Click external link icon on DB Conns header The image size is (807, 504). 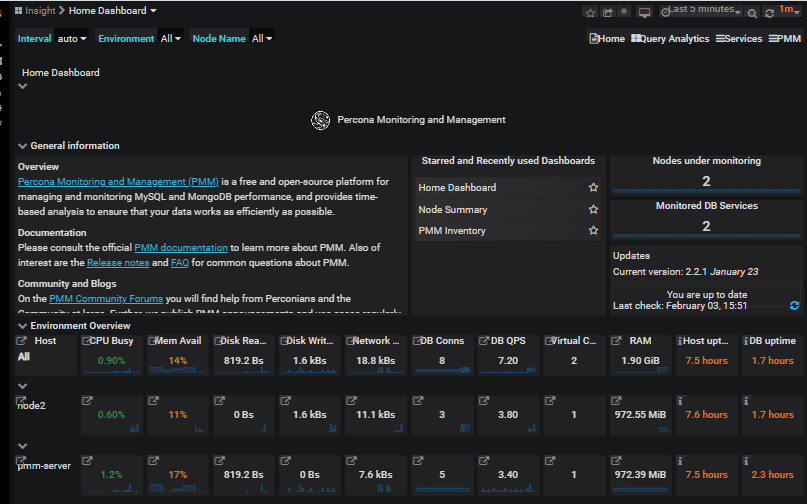[416, 341]
